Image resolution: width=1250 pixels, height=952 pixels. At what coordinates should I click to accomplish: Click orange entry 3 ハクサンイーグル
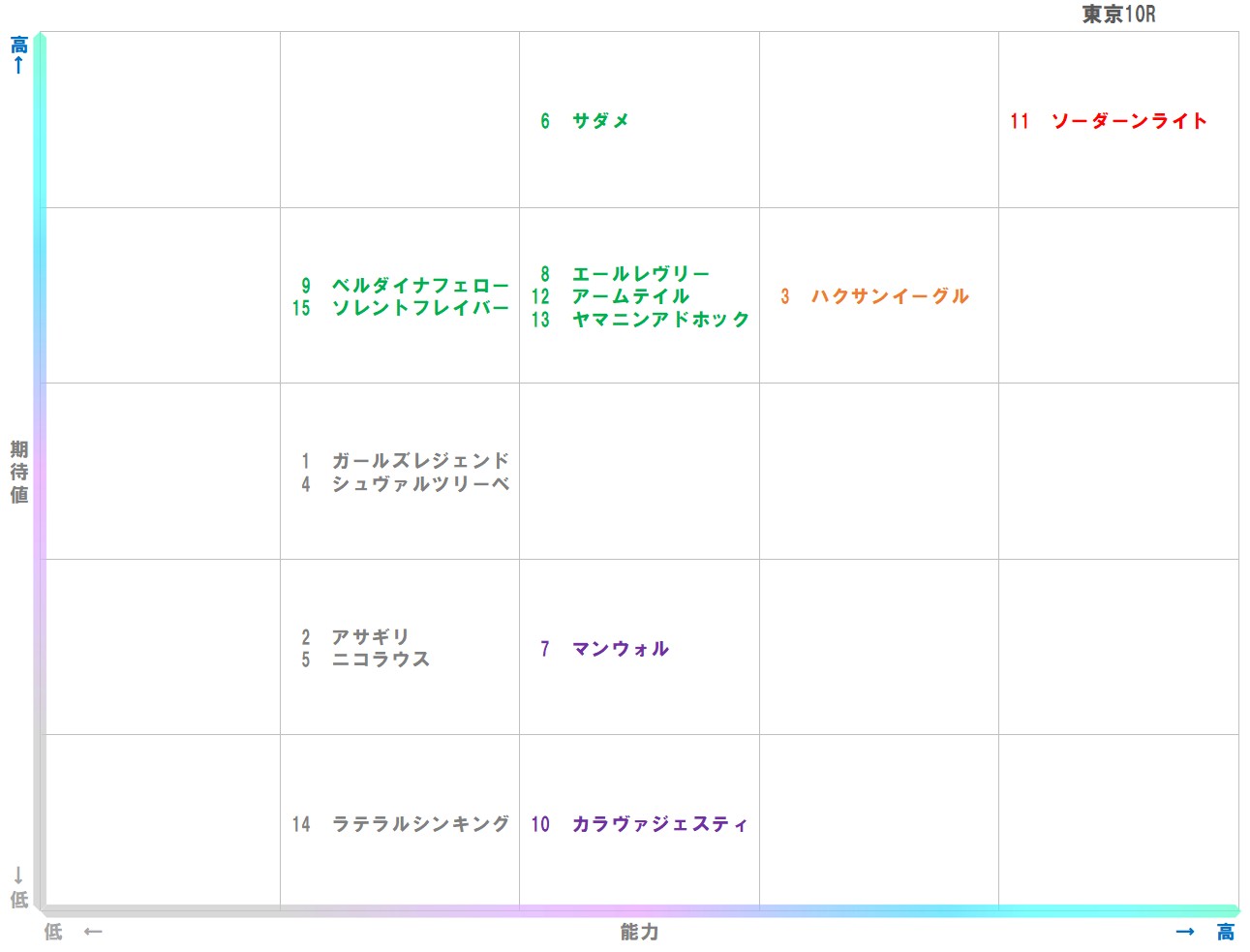[x=874, y=296]
